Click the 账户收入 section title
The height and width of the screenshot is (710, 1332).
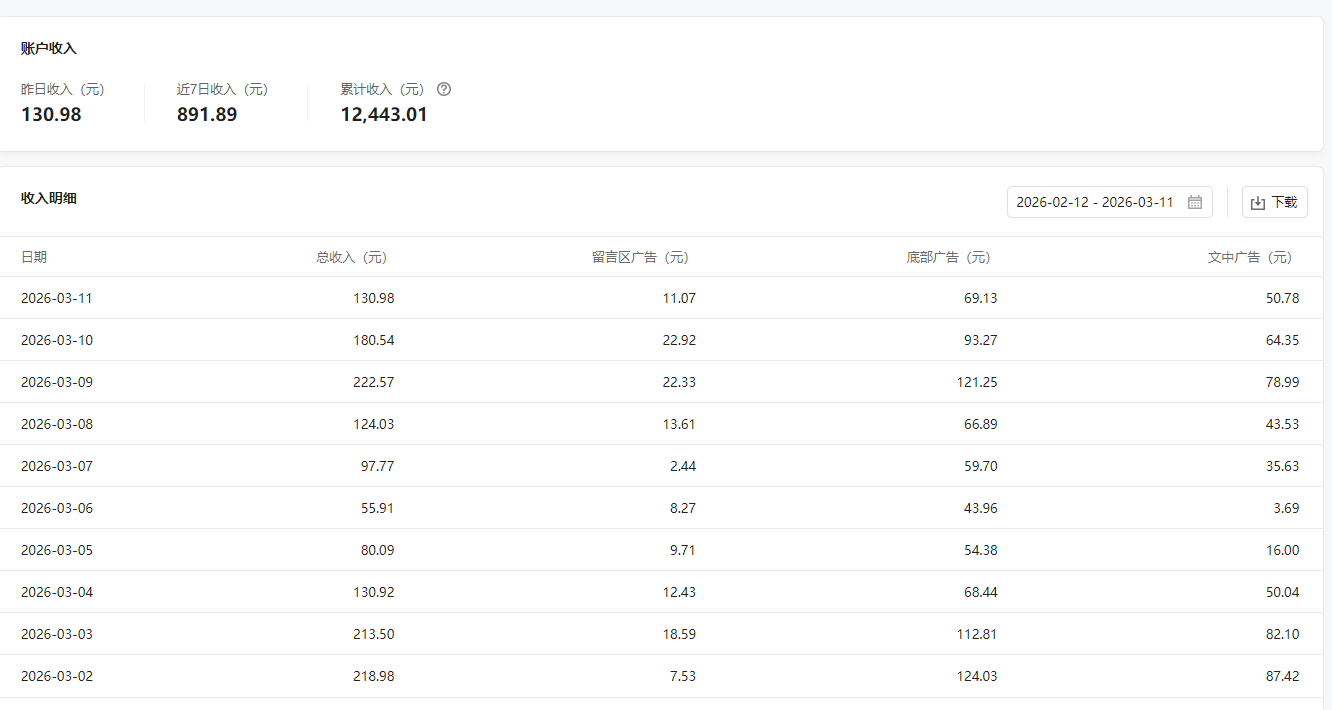point(49,48)
